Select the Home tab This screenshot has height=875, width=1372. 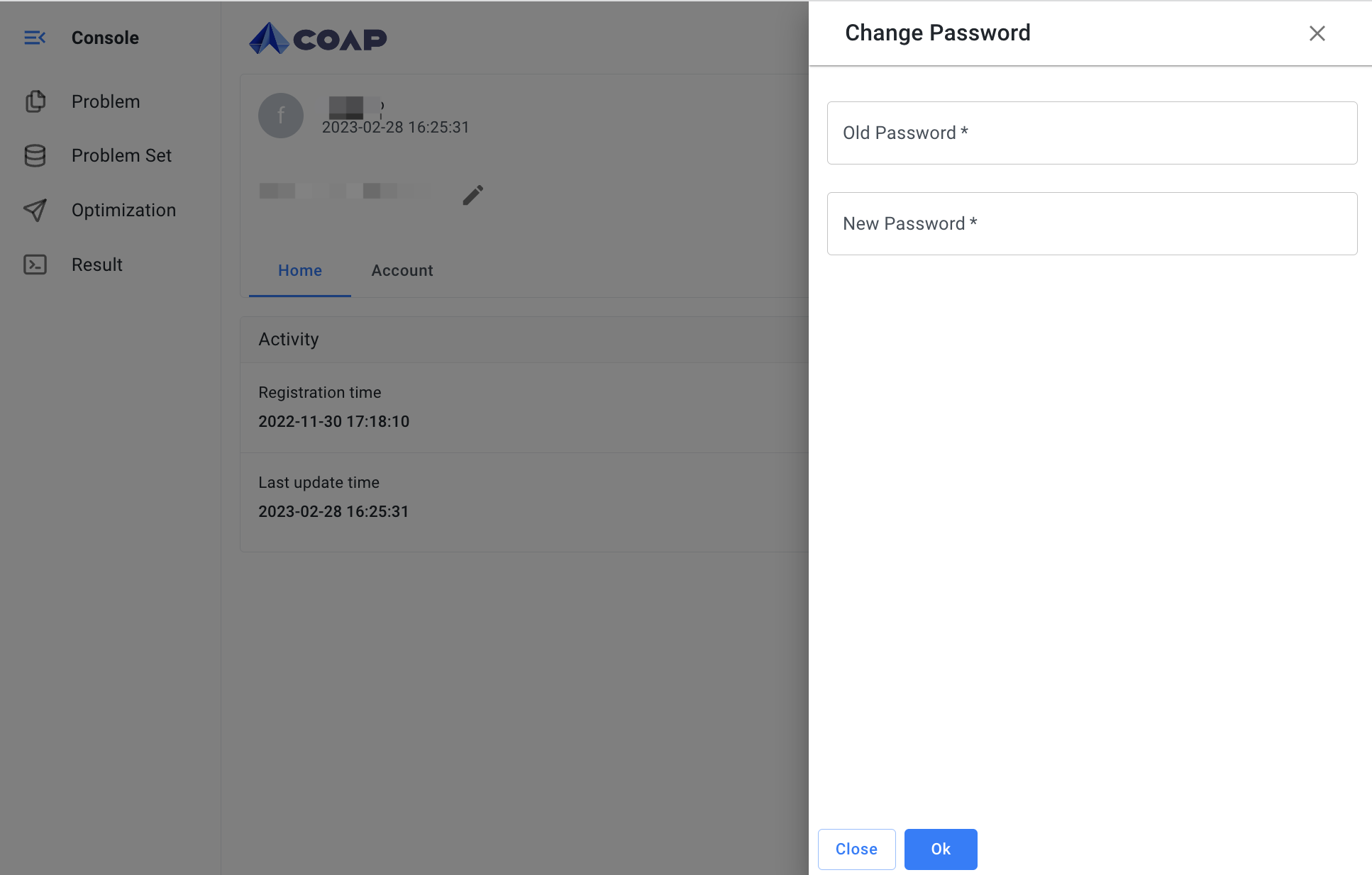coord(300,270)
